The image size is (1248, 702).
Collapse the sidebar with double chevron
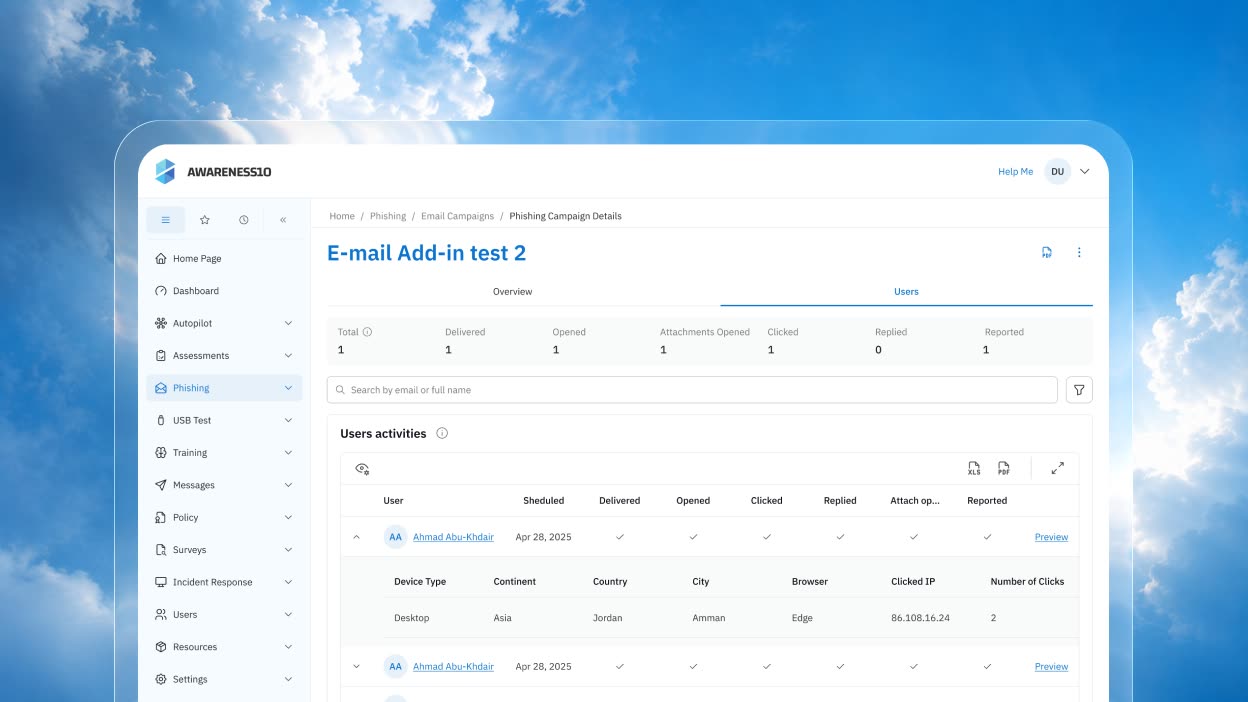[x=283, y=220]
